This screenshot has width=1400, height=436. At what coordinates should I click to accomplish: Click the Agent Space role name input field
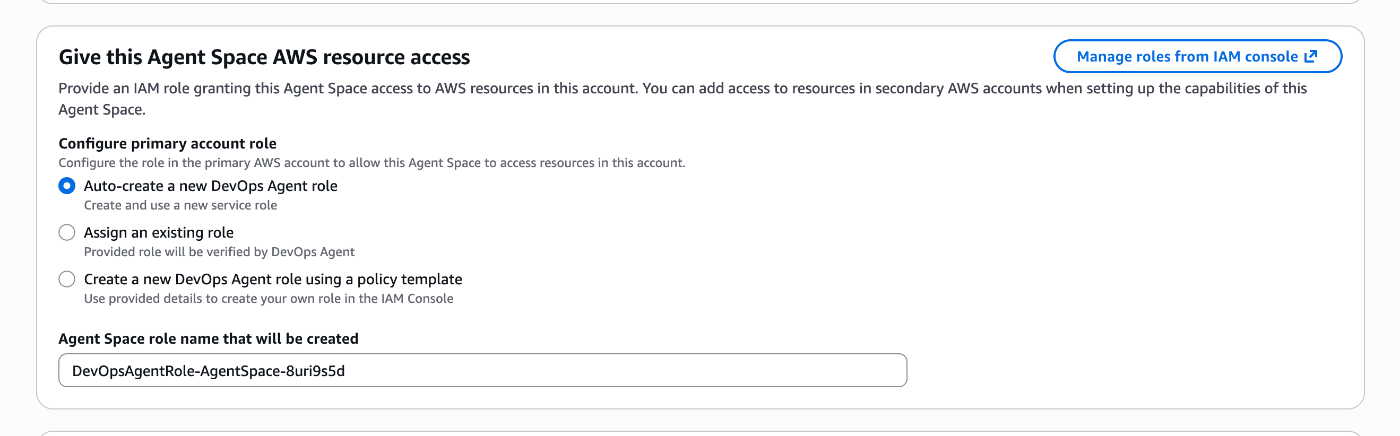point(482,370)
